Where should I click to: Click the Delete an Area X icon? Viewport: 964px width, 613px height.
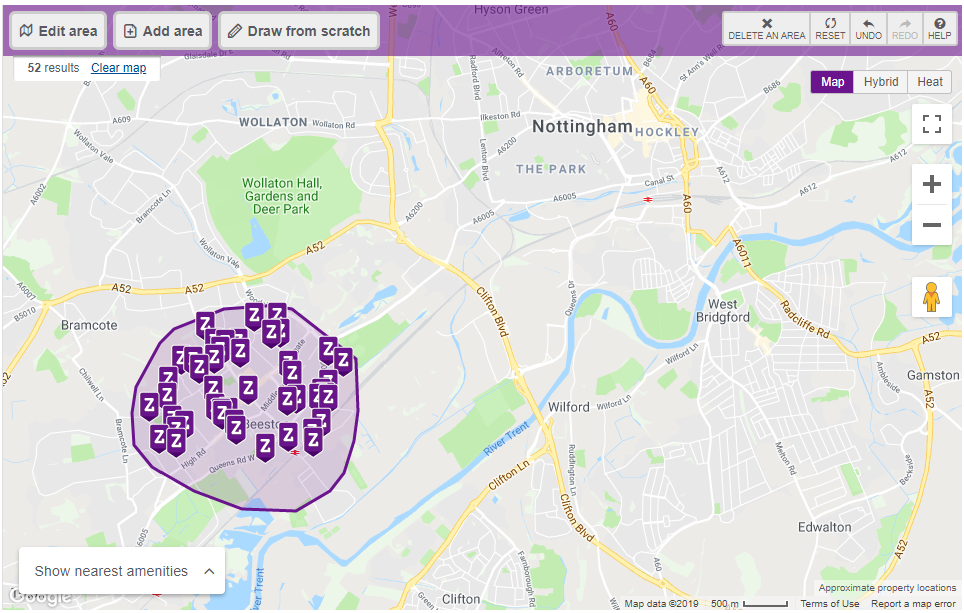click(767, 23)
